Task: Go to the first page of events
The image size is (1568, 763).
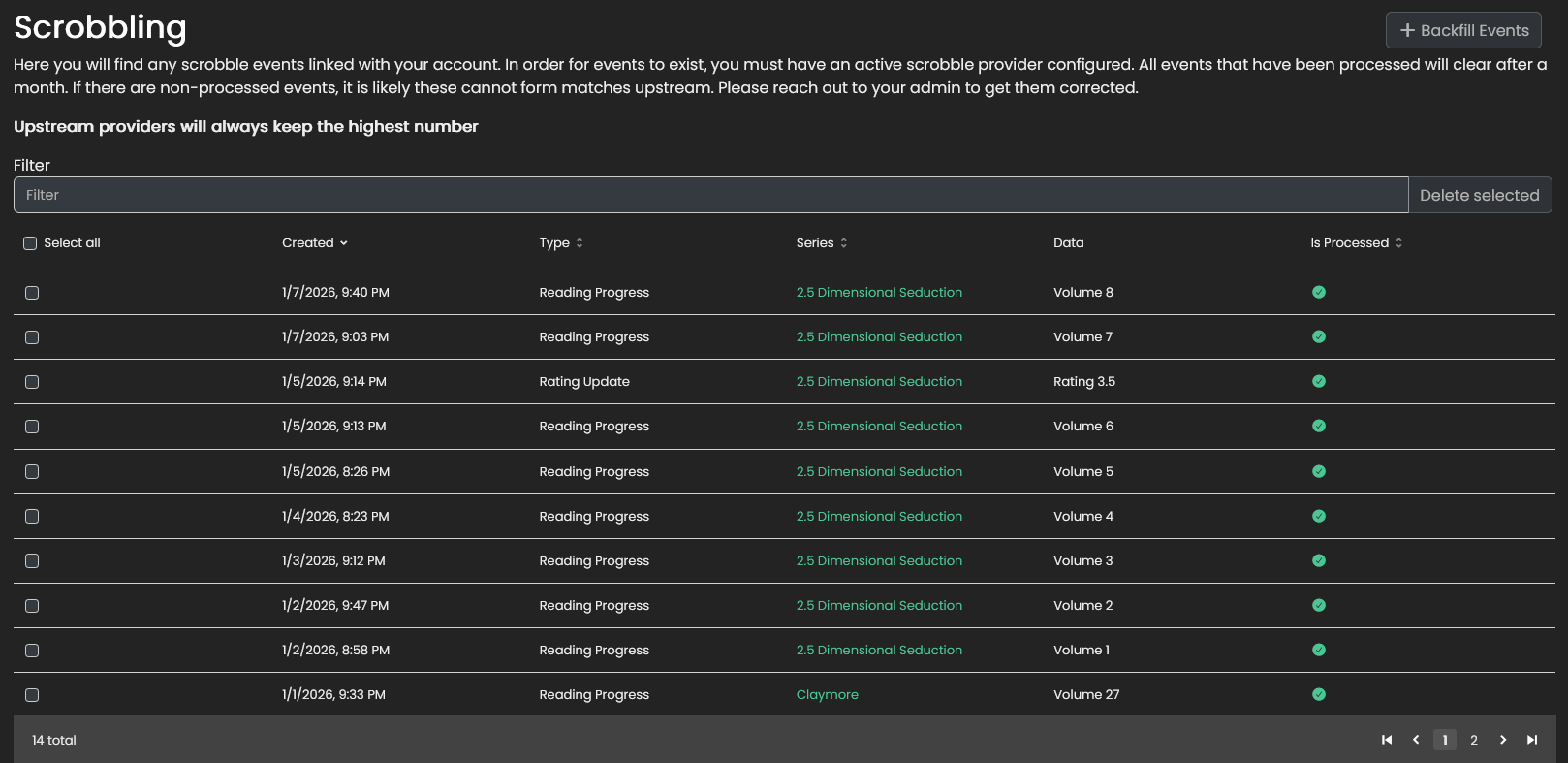Action: coord(1387,740)
